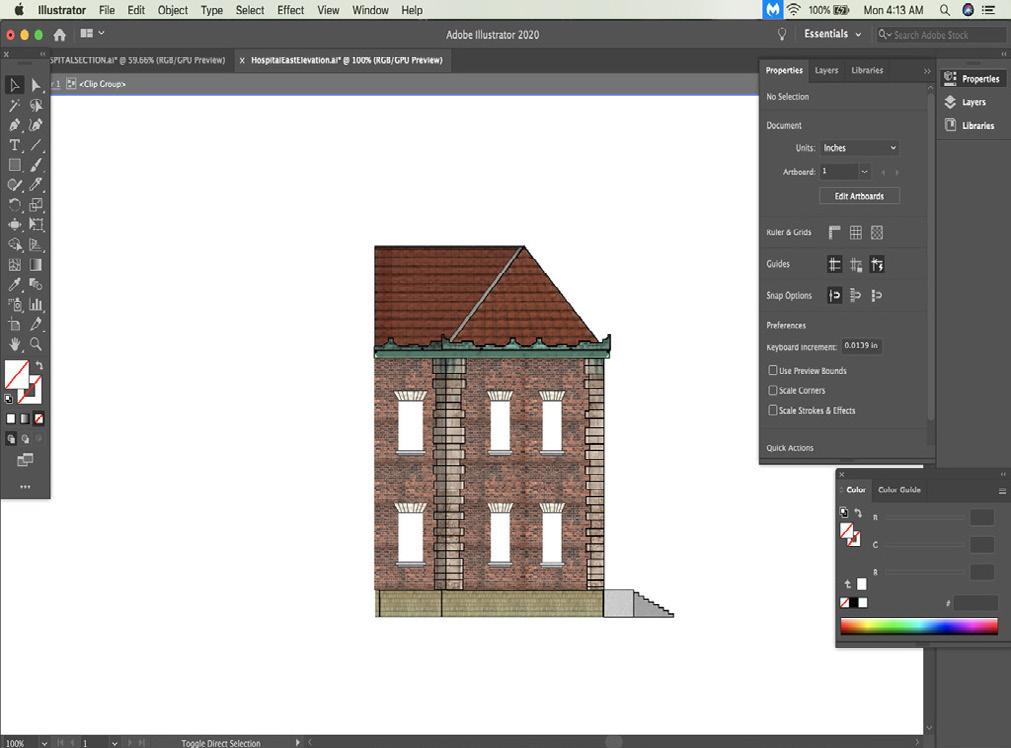Enable Use Preview Bounds checkbox
The width and height of the screenshot is (1011, 748).
(773, 371)
